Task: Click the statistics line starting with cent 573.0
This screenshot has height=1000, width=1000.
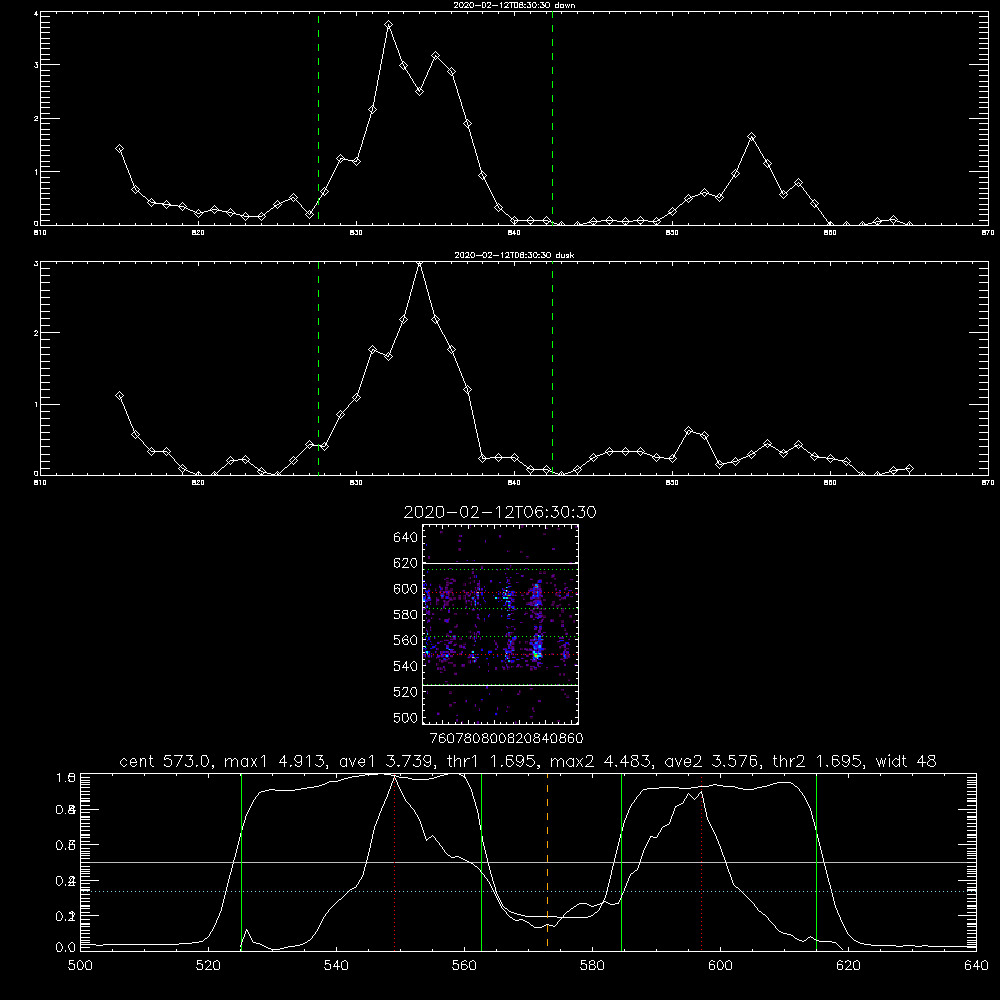Action: pyautogui.click(x=528, y=761)
